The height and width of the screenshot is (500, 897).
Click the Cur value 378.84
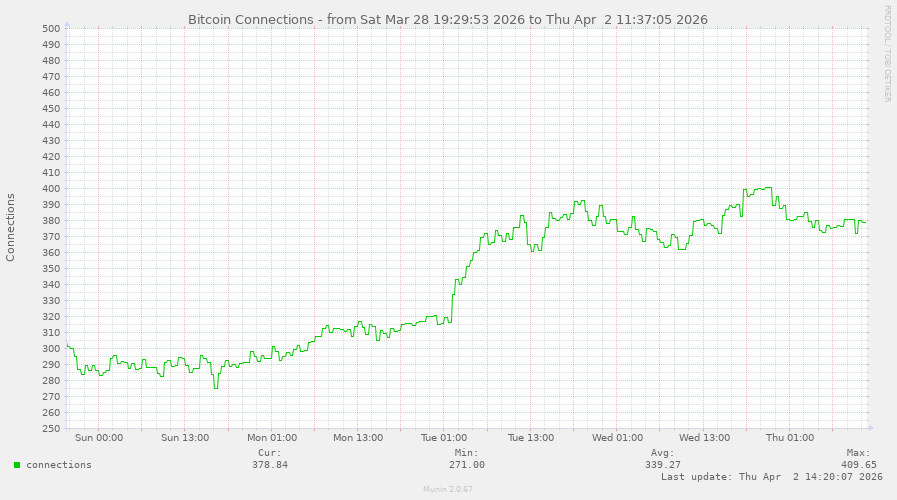(x=270, y=465)
